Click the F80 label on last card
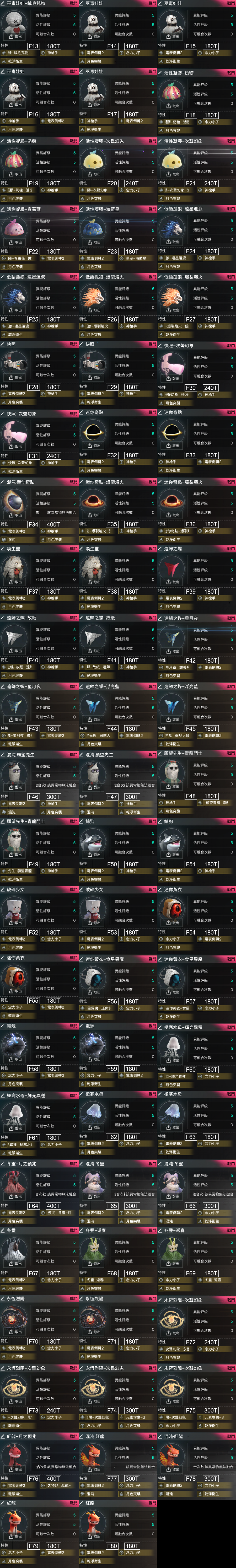236x1568 pixels. pyautogui.click(x=112, y=1546)
